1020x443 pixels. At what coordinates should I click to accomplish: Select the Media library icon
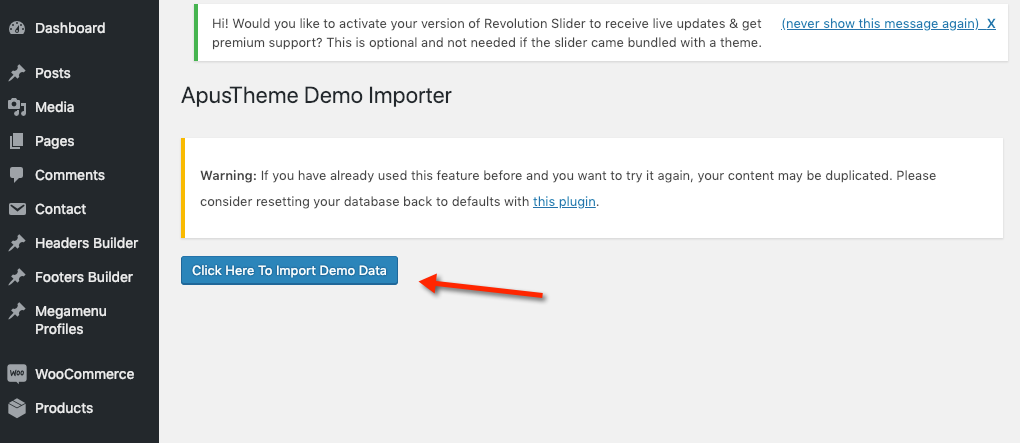coord(17,107)
